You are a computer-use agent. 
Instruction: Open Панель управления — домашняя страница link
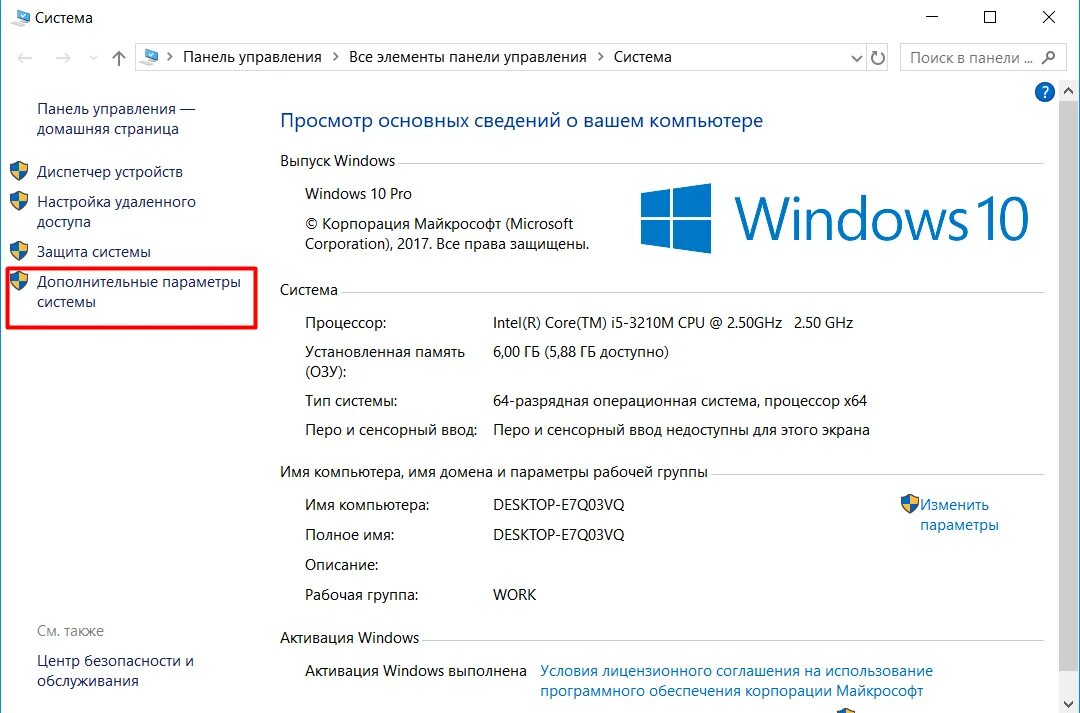click(116, 118)
